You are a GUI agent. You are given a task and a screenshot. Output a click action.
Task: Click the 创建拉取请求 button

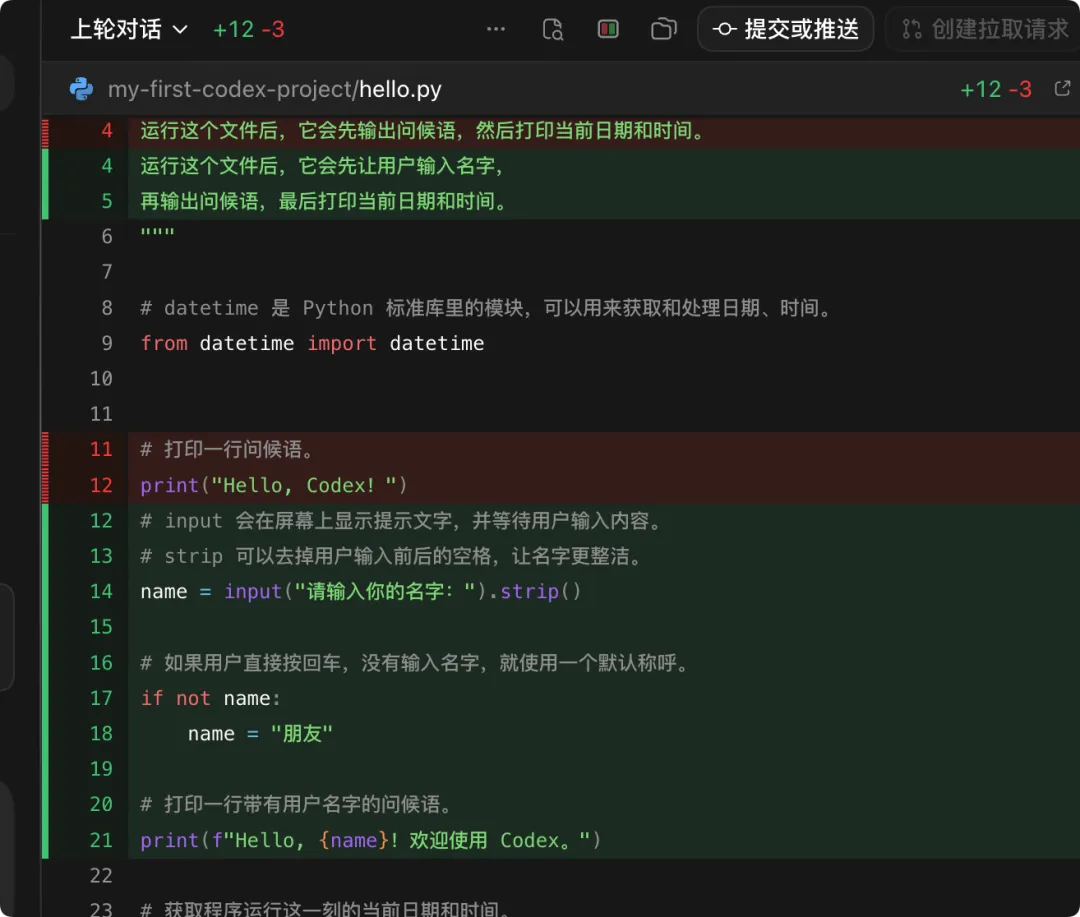coord(985,30)
